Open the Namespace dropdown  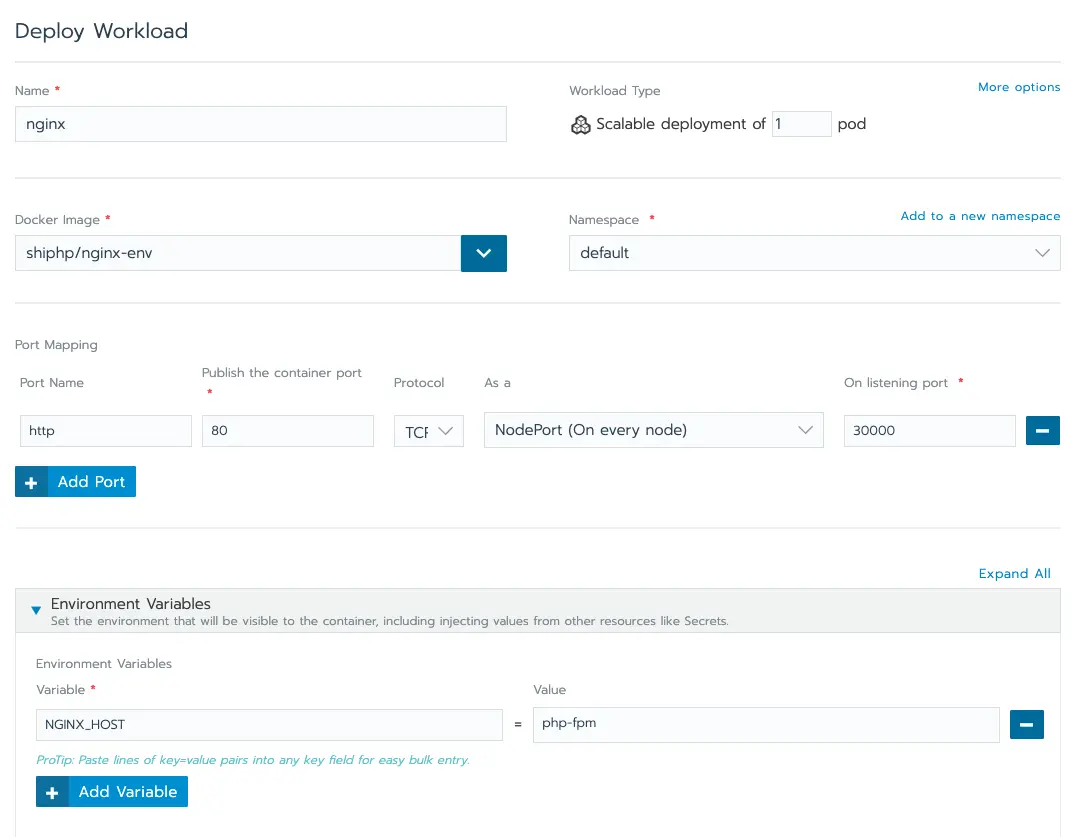click(814, 253)
